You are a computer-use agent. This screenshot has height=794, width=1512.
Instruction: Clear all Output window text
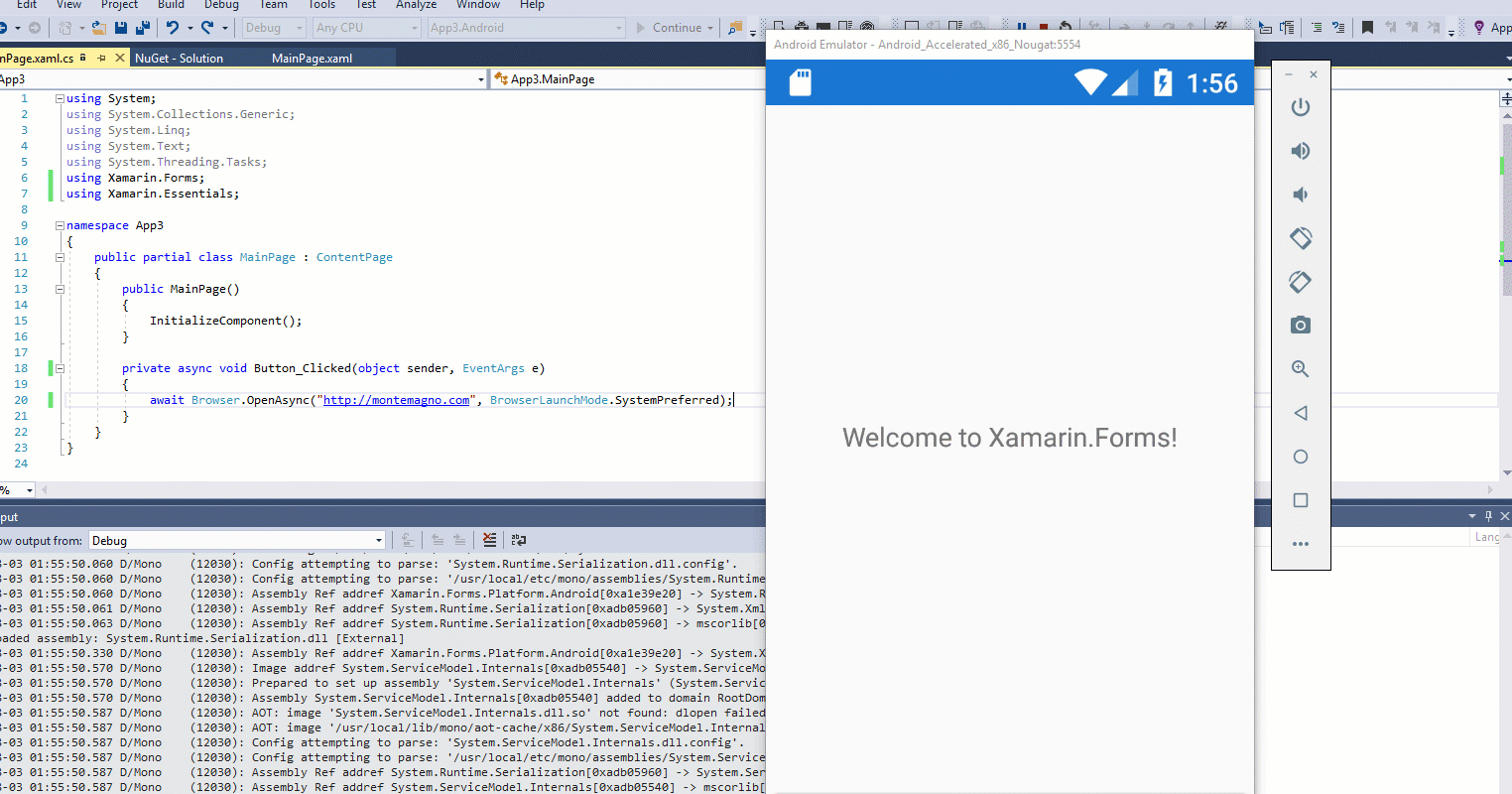click(489, 540)
